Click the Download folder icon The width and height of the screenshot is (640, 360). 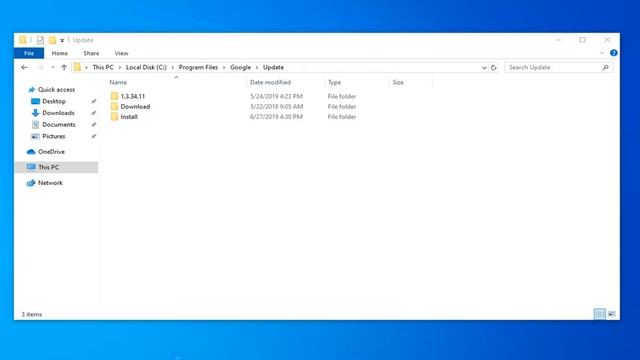(114, 107)
